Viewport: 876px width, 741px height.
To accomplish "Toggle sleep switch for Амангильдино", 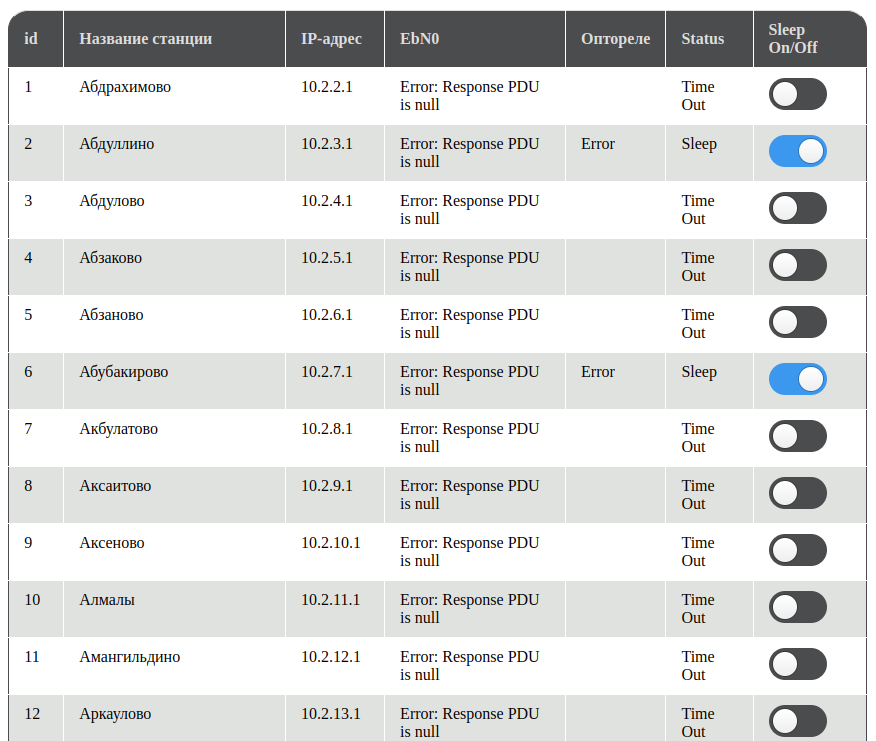I will click(x=797, y=664).
